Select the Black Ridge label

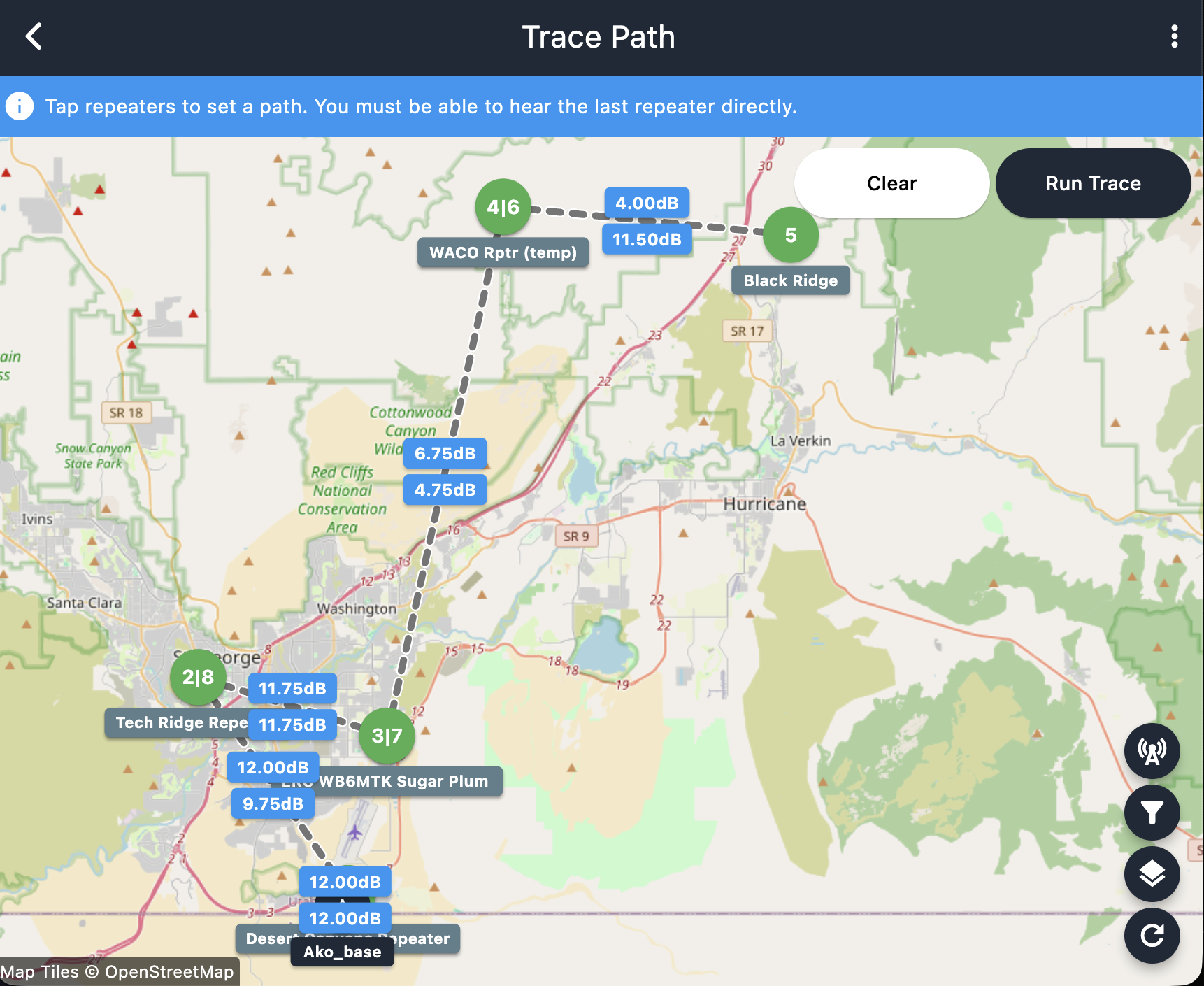pyautogui.click(x=791, y=280)
